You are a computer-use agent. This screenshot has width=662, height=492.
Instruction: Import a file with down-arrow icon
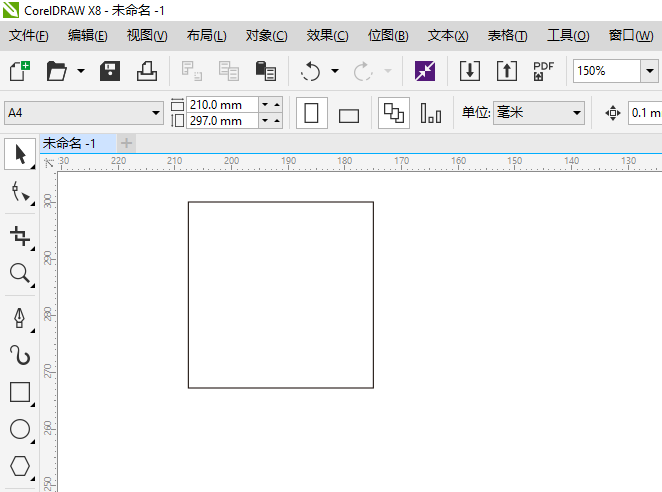click(x=469, y=71)
